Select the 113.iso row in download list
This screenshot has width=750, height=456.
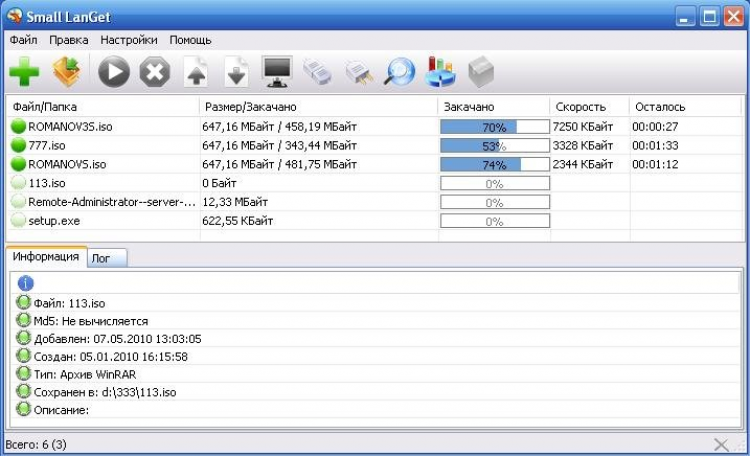[x=374, y=183]
